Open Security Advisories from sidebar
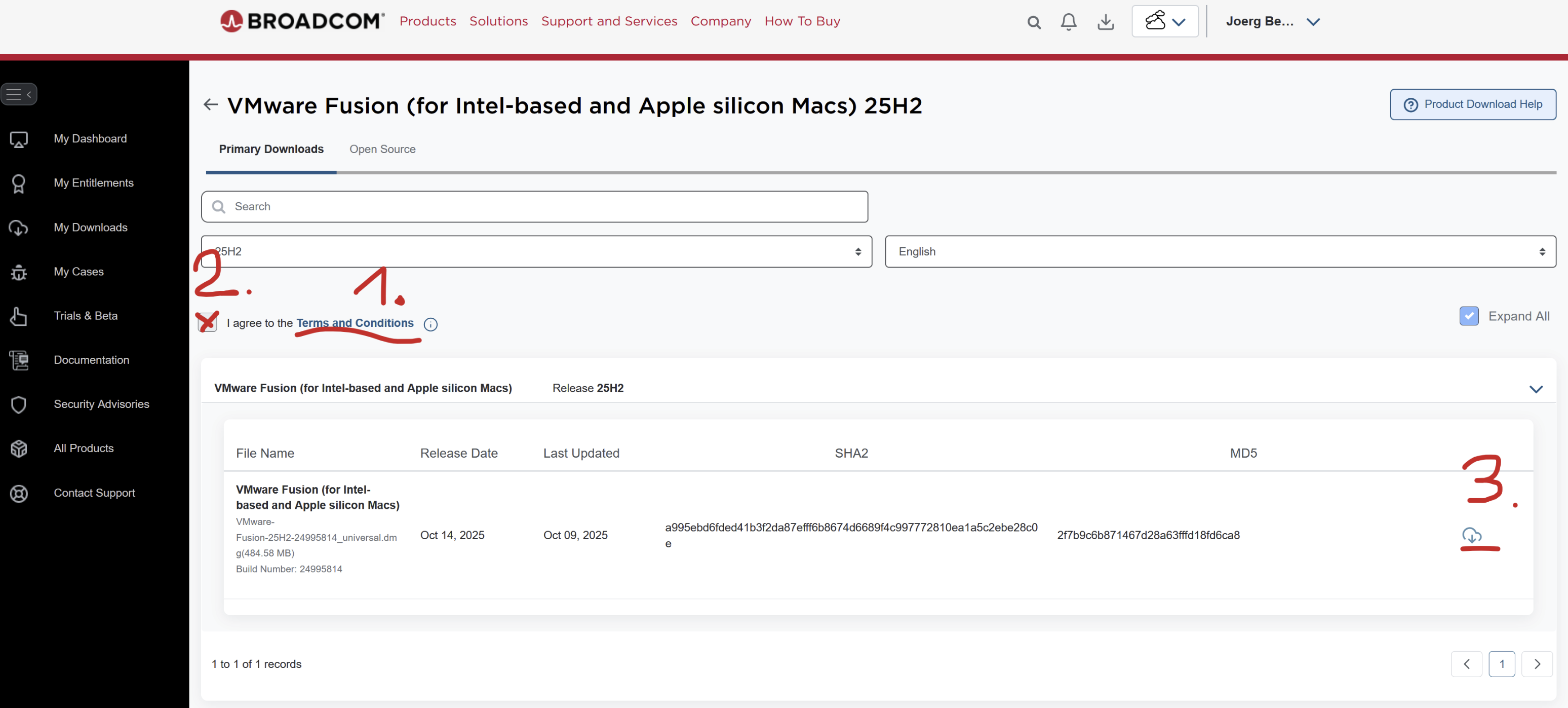 point(101,404)
